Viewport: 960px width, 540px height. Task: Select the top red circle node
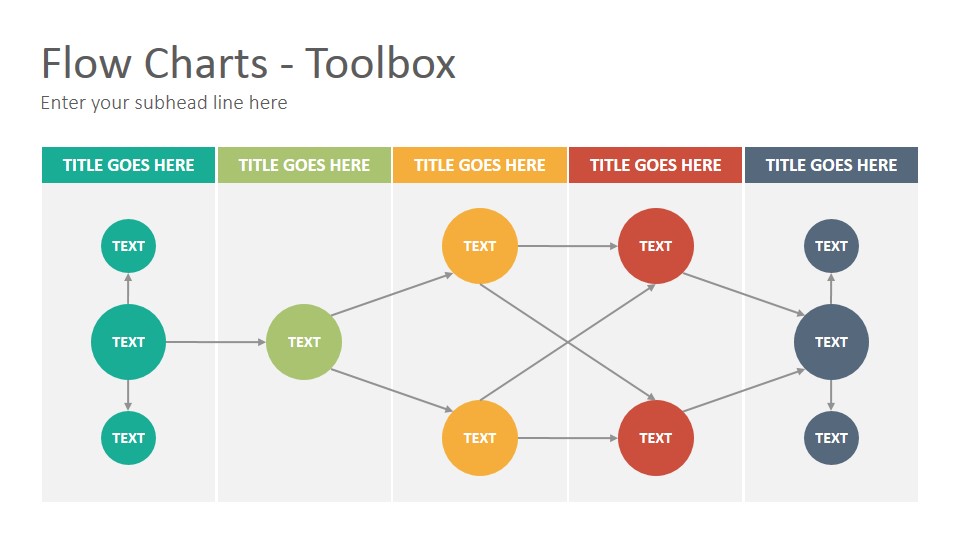point(656,246)
